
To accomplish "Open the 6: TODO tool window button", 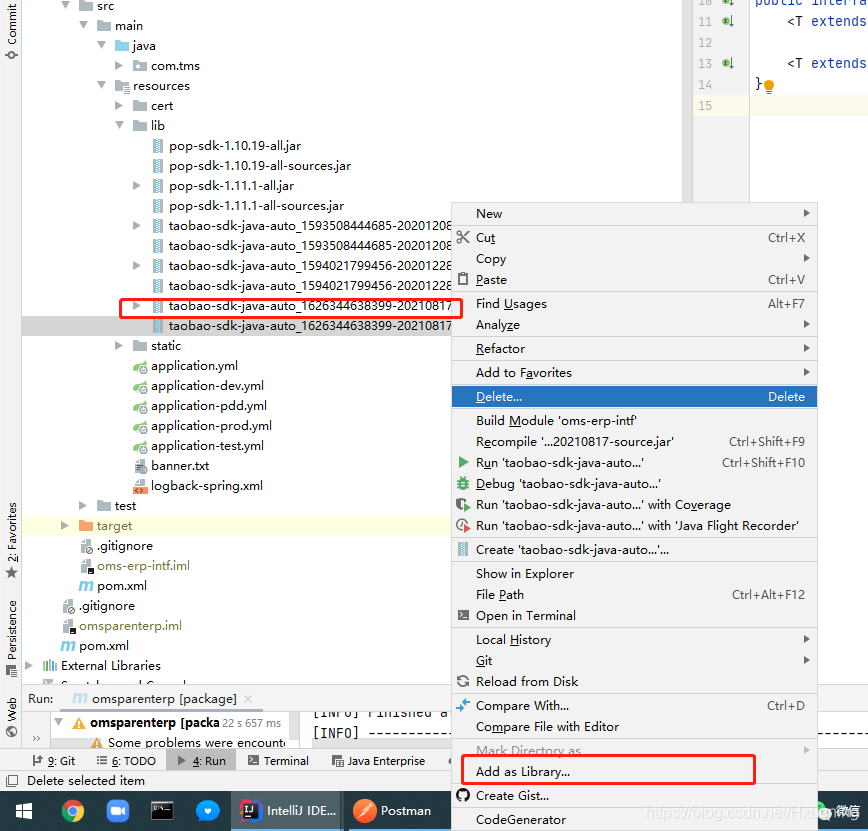I will [x=126, y=761].
